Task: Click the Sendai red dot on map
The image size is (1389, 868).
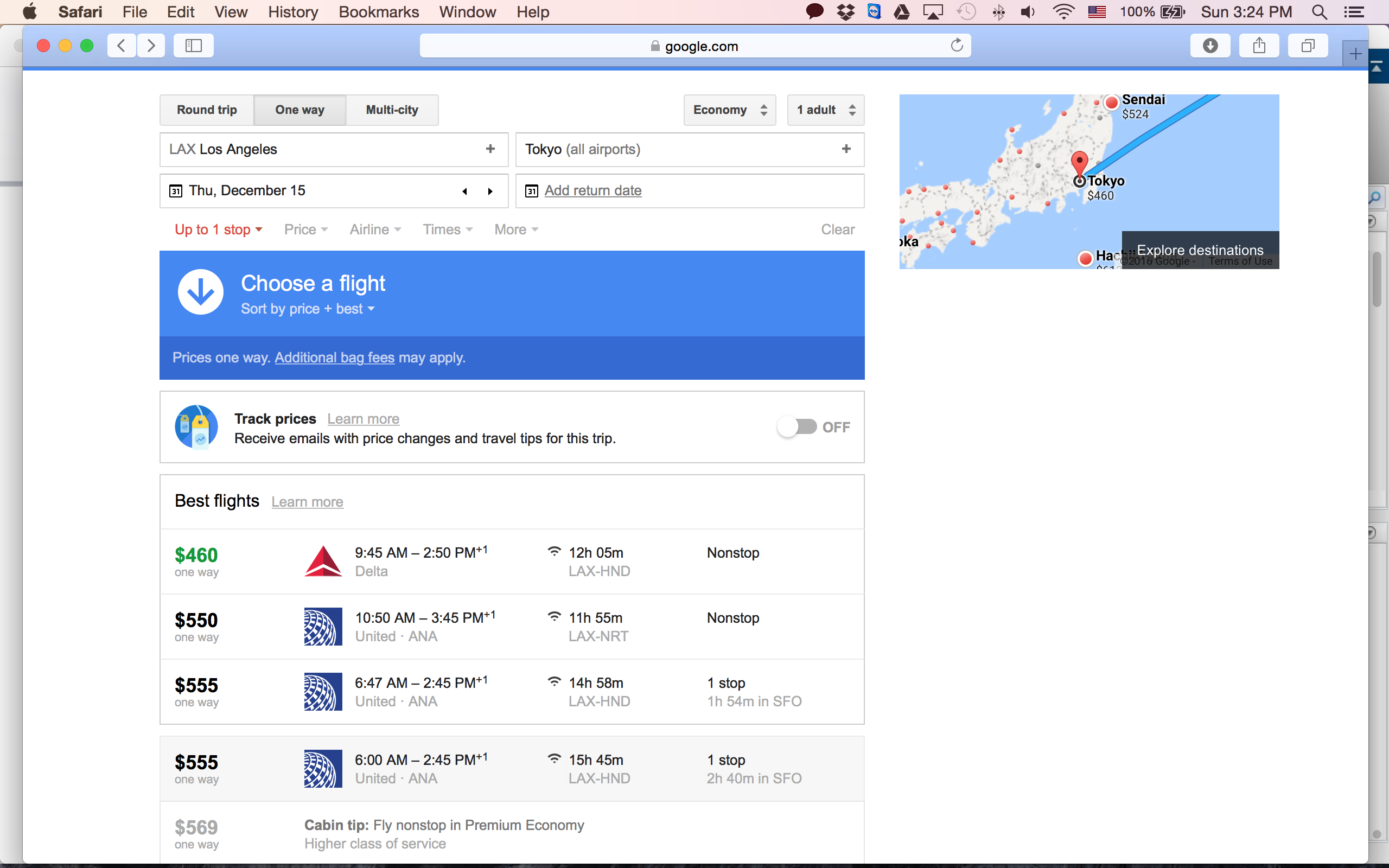Action: click(1112, 103)
